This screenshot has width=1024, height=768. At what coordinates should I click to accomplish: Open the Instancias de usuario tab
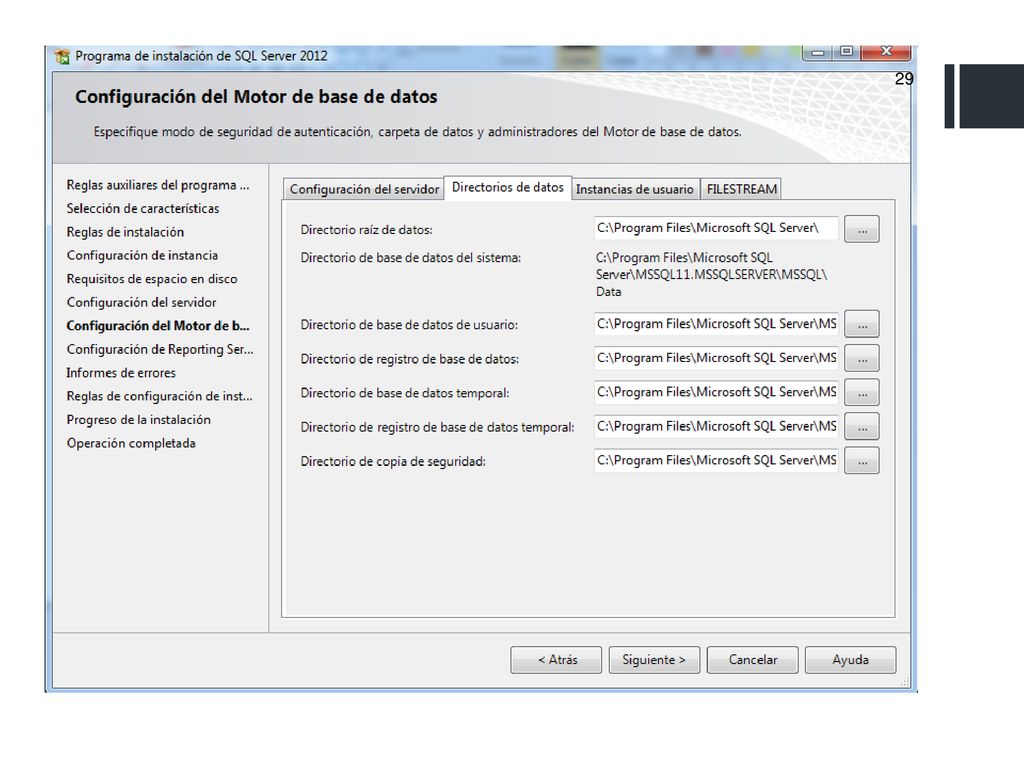tap(635, 189)
